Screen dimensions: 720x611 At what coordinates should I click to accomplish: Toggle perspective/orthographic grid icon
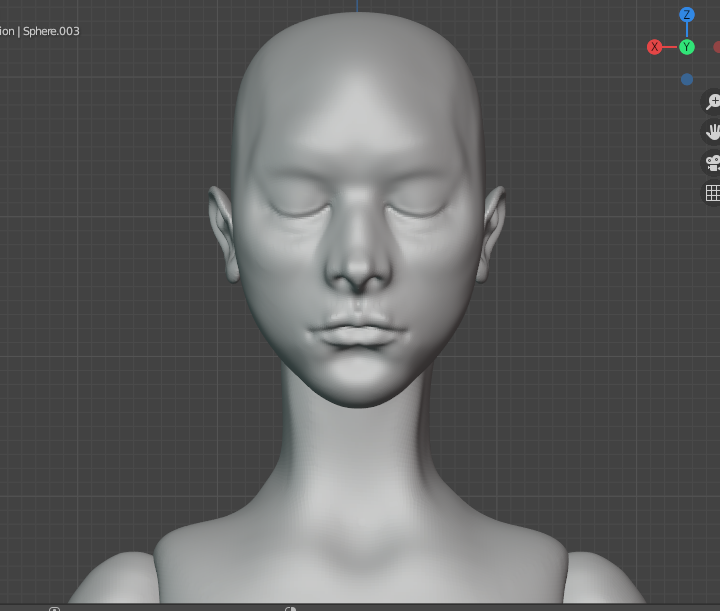[x=713, y=193]
